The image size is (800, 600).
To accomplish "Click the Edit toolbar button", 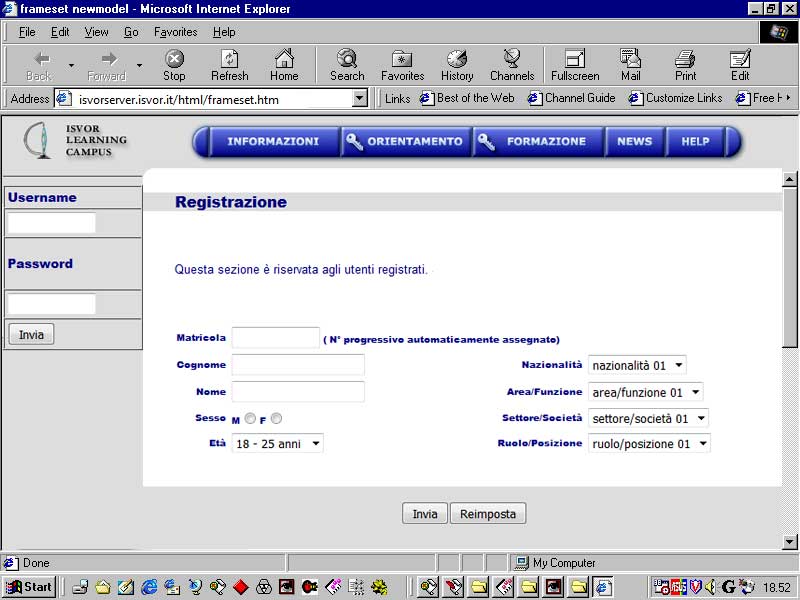I will tap(740, 65).
